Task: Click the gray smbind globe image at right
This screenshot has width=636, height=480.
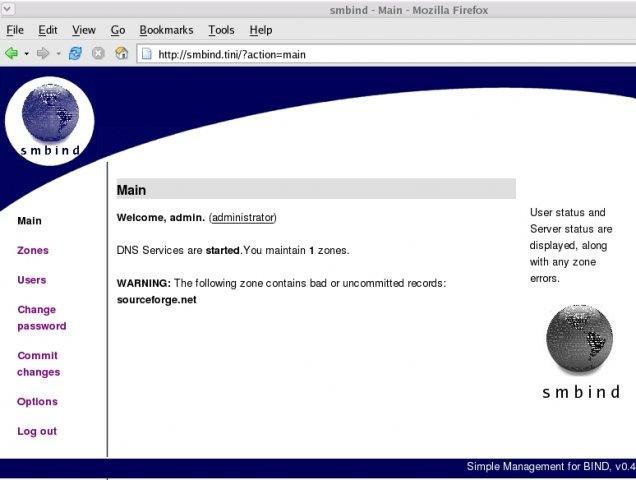Action: [580, 352]
